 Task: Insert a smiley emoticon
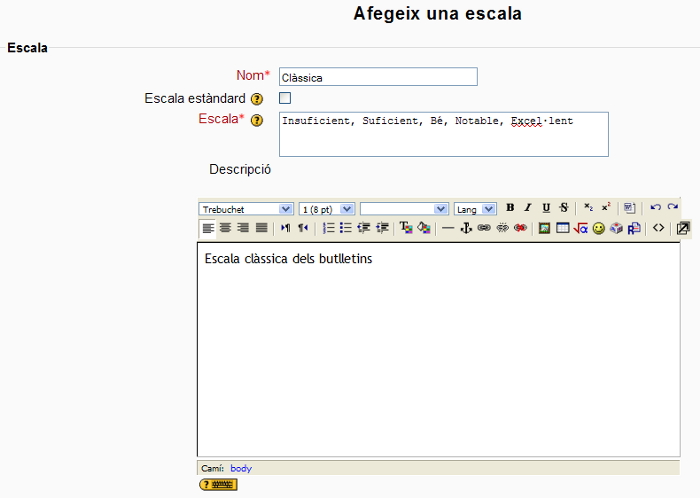click(599, 228)
